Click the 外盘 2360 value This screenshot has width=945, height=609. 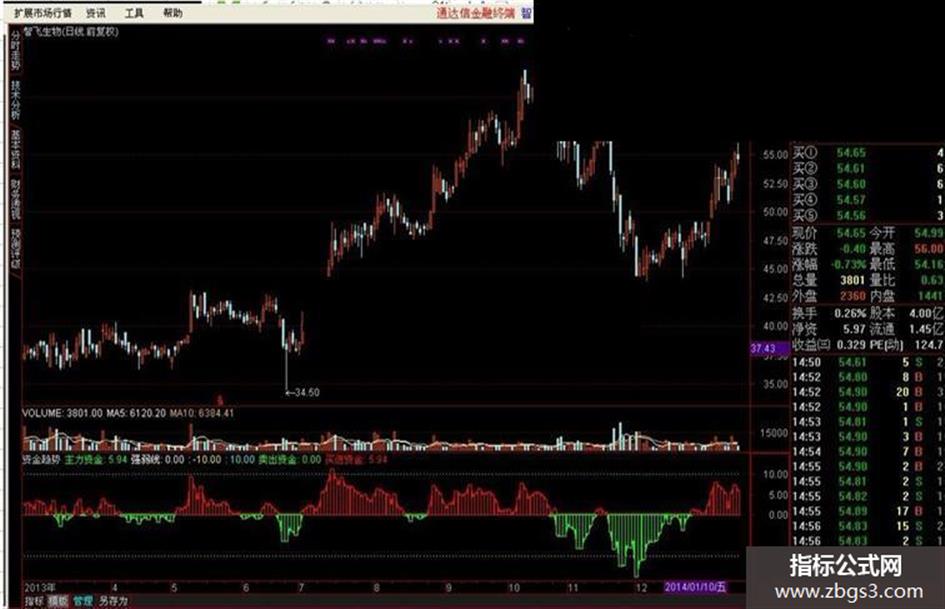point(852,296)
